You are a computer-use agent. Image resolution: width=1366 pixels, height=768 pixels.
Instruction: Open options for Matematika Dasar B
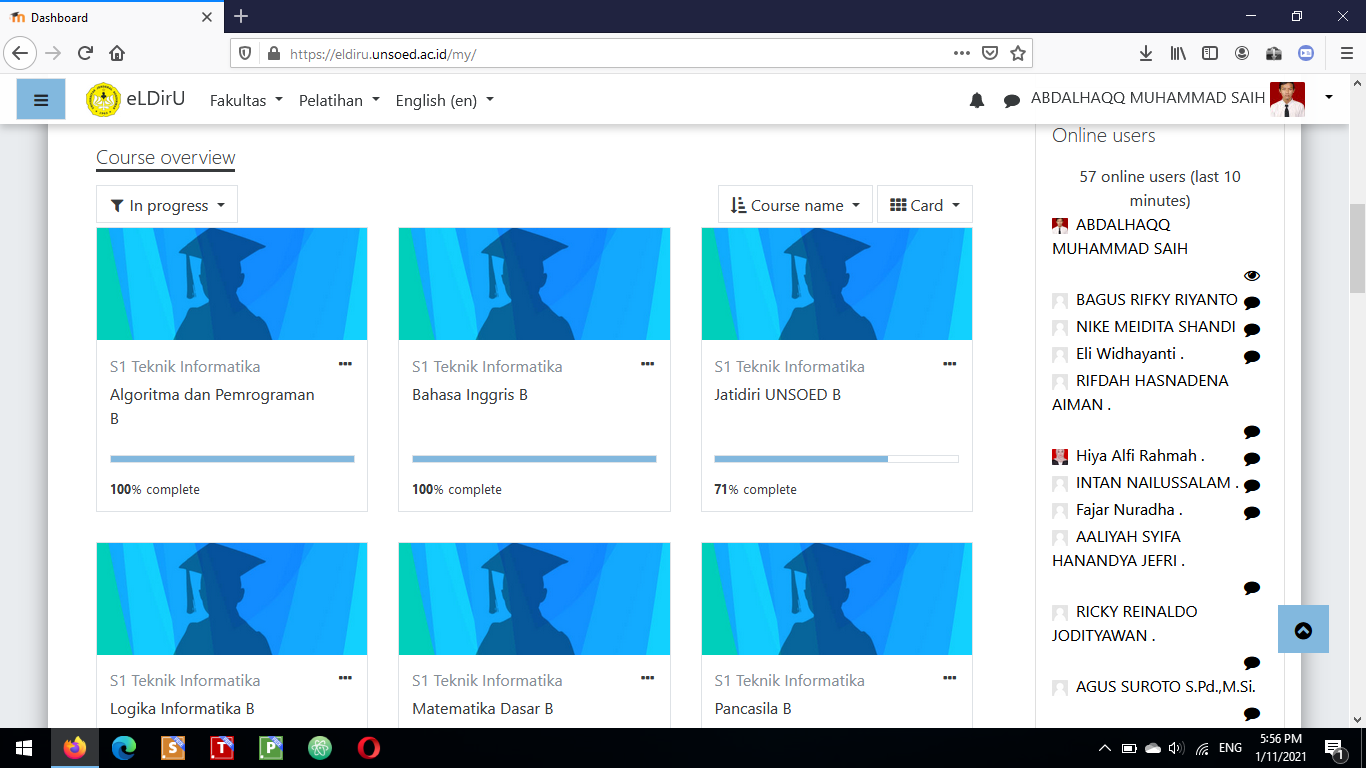tap(647, 678)
